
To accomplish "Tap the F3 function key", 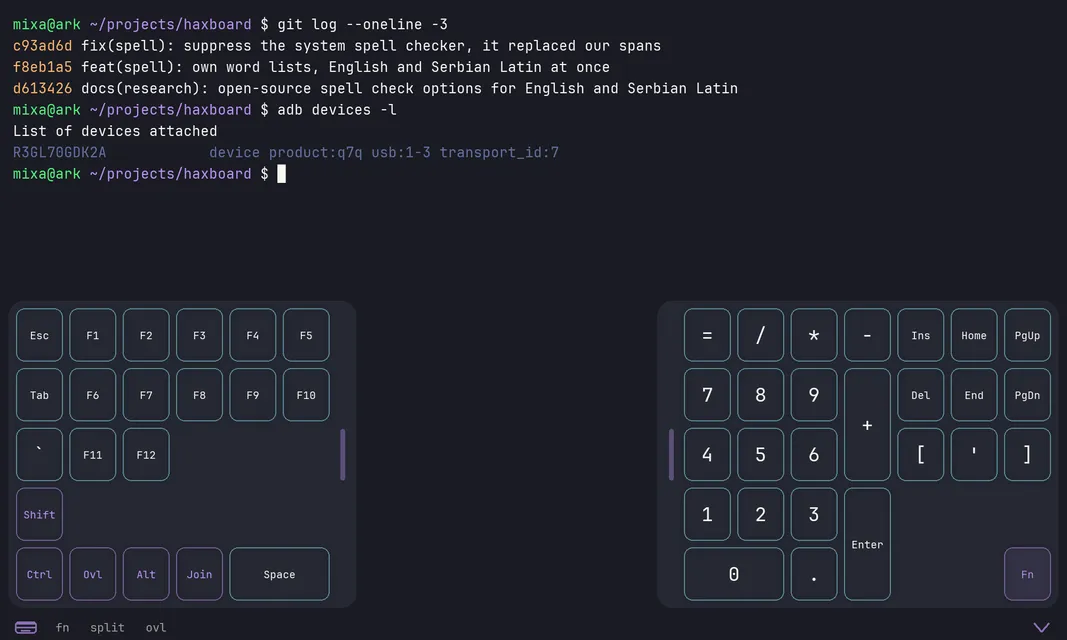I will point(199,335).
